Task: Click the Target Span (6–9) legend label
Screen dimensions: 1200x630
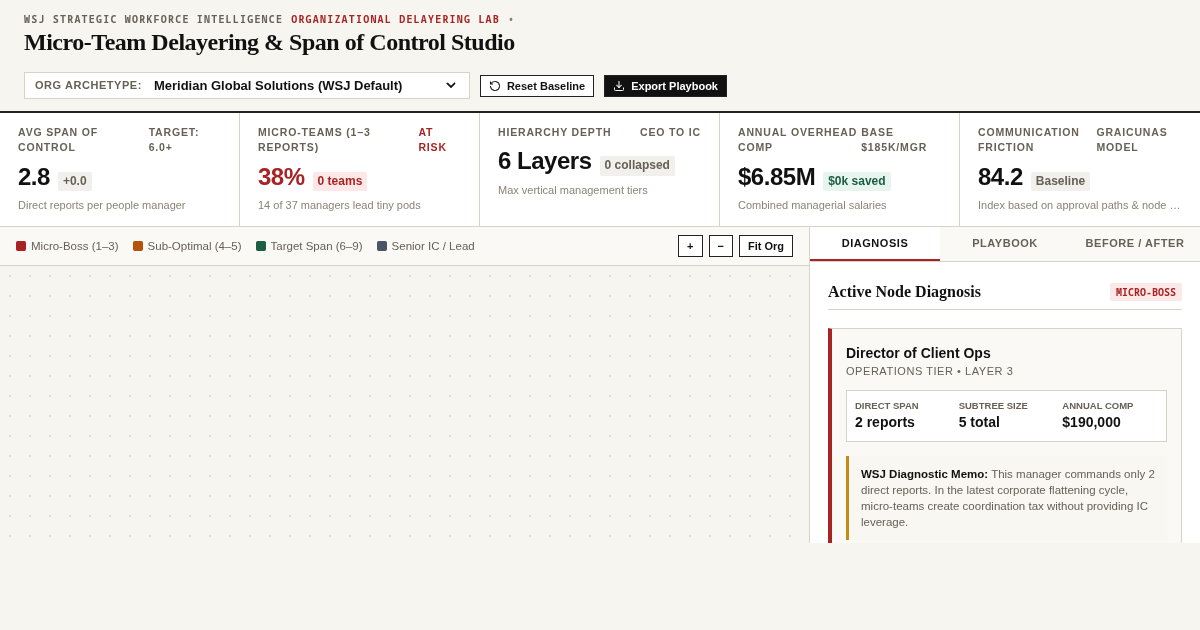Action: point(317,246)
